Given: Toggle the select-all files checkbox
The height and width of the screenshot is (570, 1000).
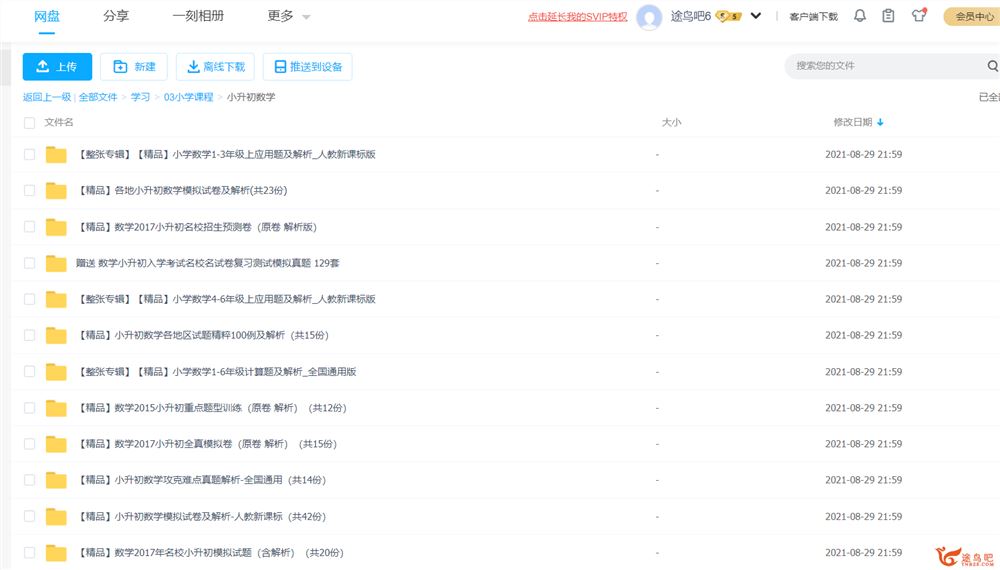Looking at the screenshot, I should [x=29, y=122].
